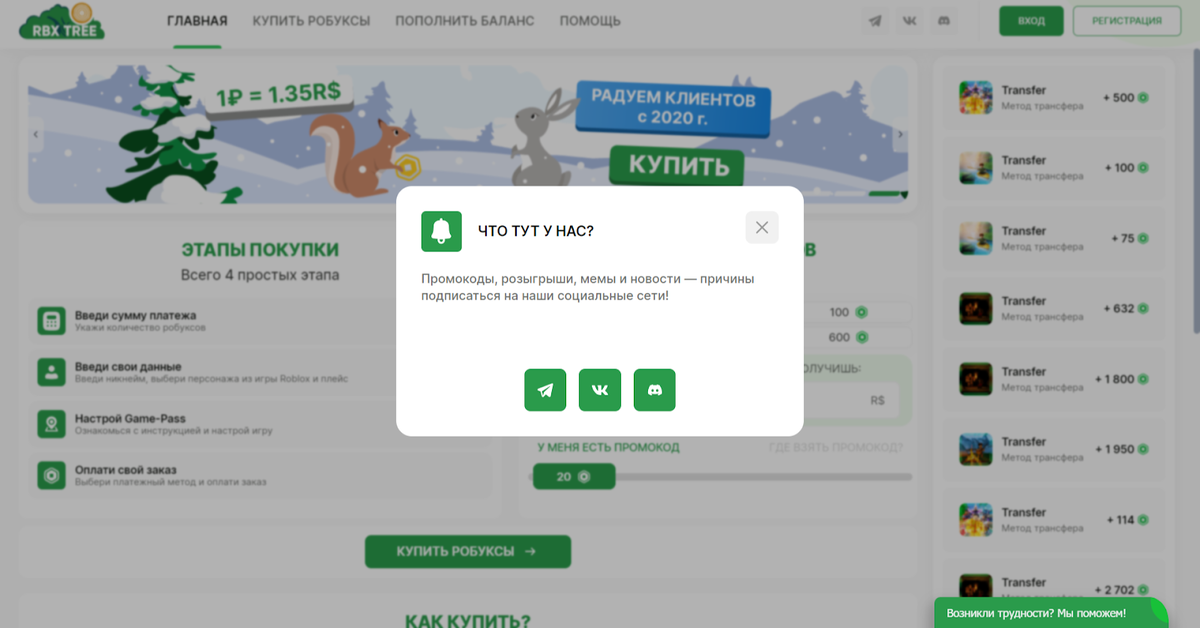Click the КУПИТЬ button on the banner
Image resolution: width=1200 pixels, height=628 pixels.
678,166
